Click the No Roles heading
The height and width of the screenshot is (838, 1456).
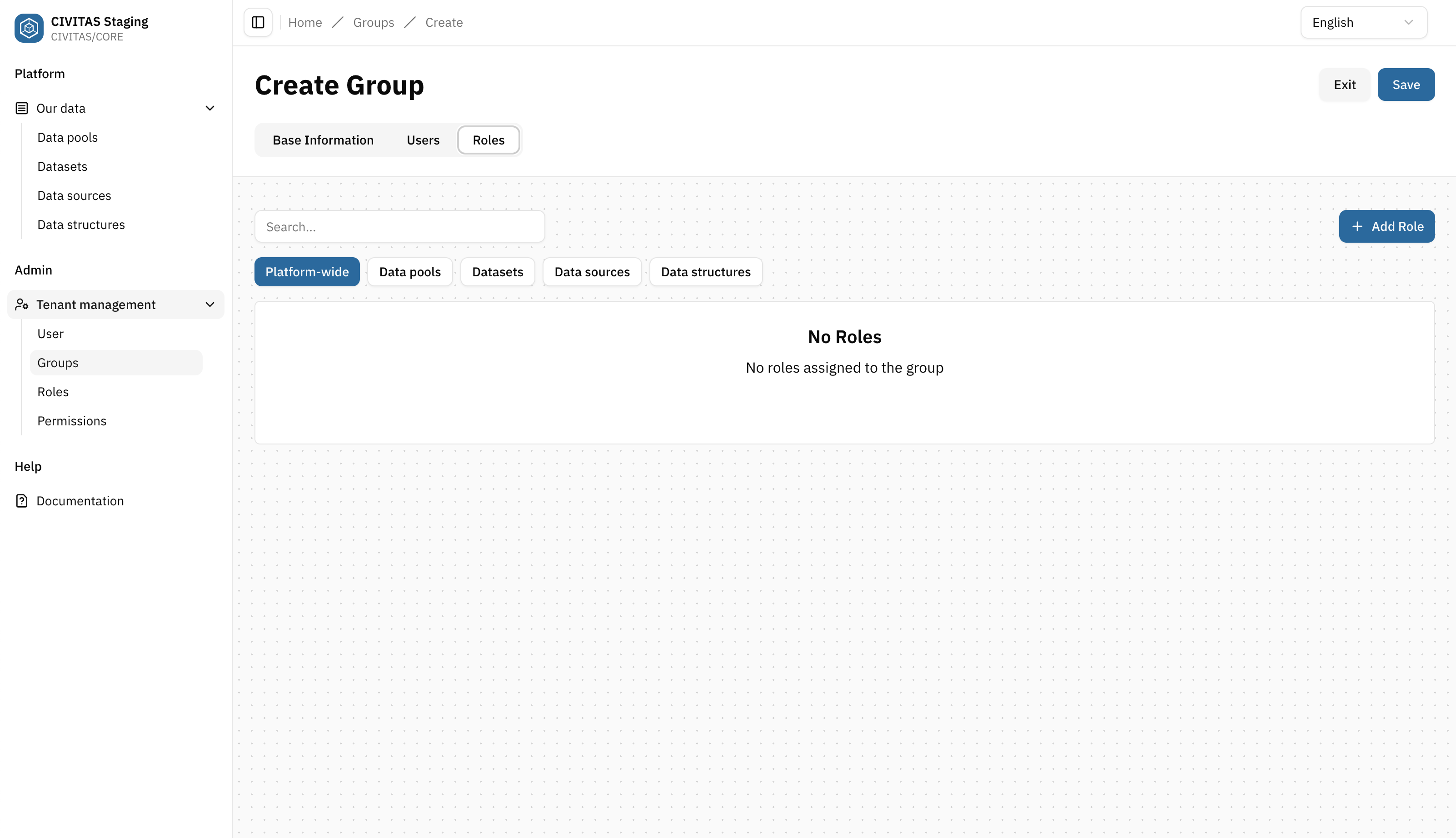tap(844, 337)
